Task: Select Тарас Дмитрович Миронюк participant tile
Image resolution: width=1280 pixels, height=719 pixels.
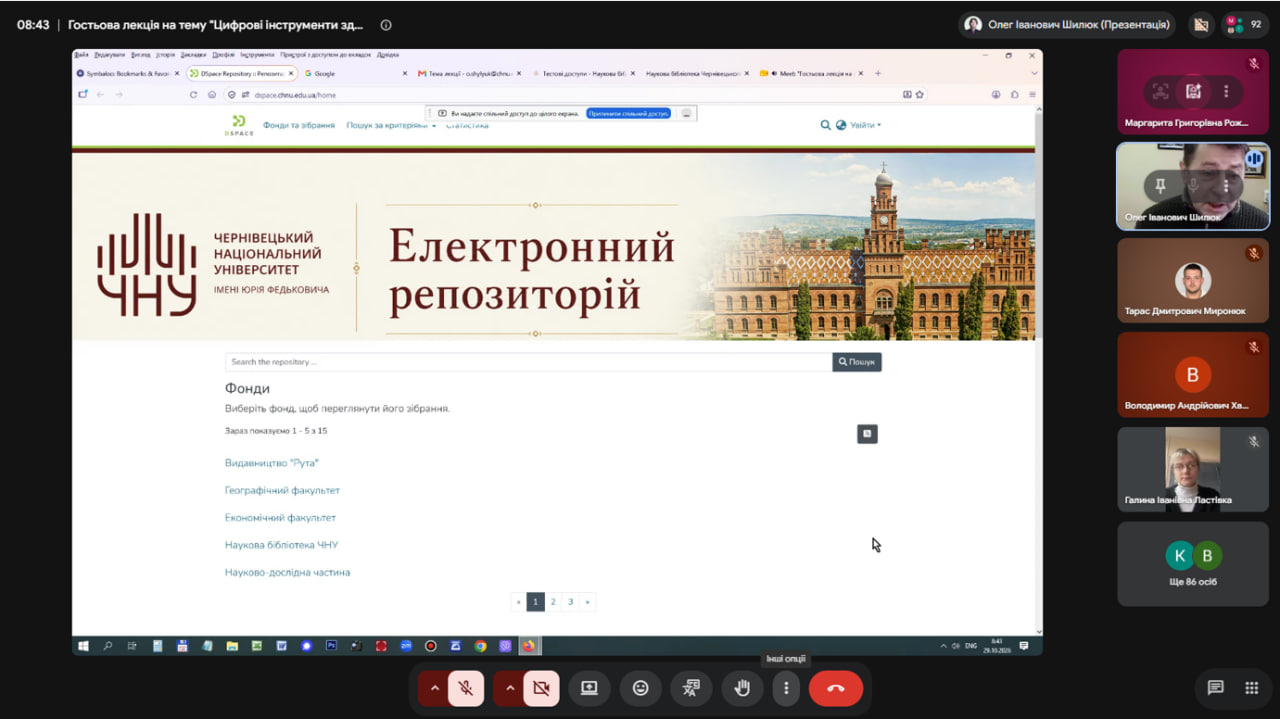Action: 1193,280
